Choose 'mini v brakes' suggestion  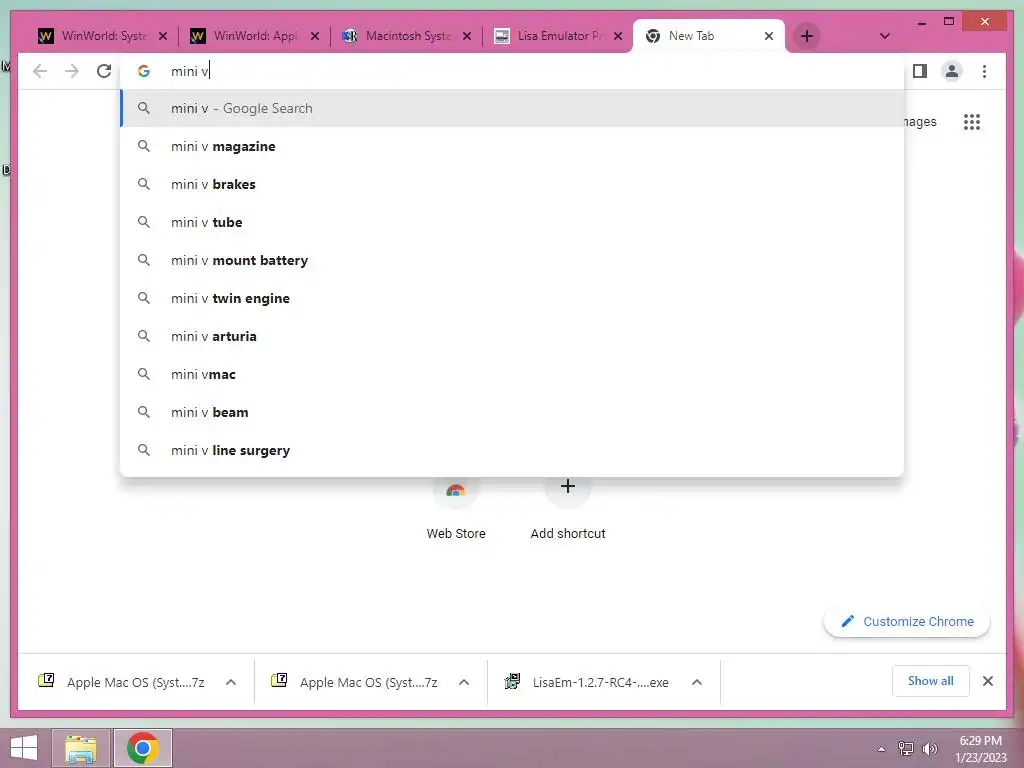[x=512, y=184]
